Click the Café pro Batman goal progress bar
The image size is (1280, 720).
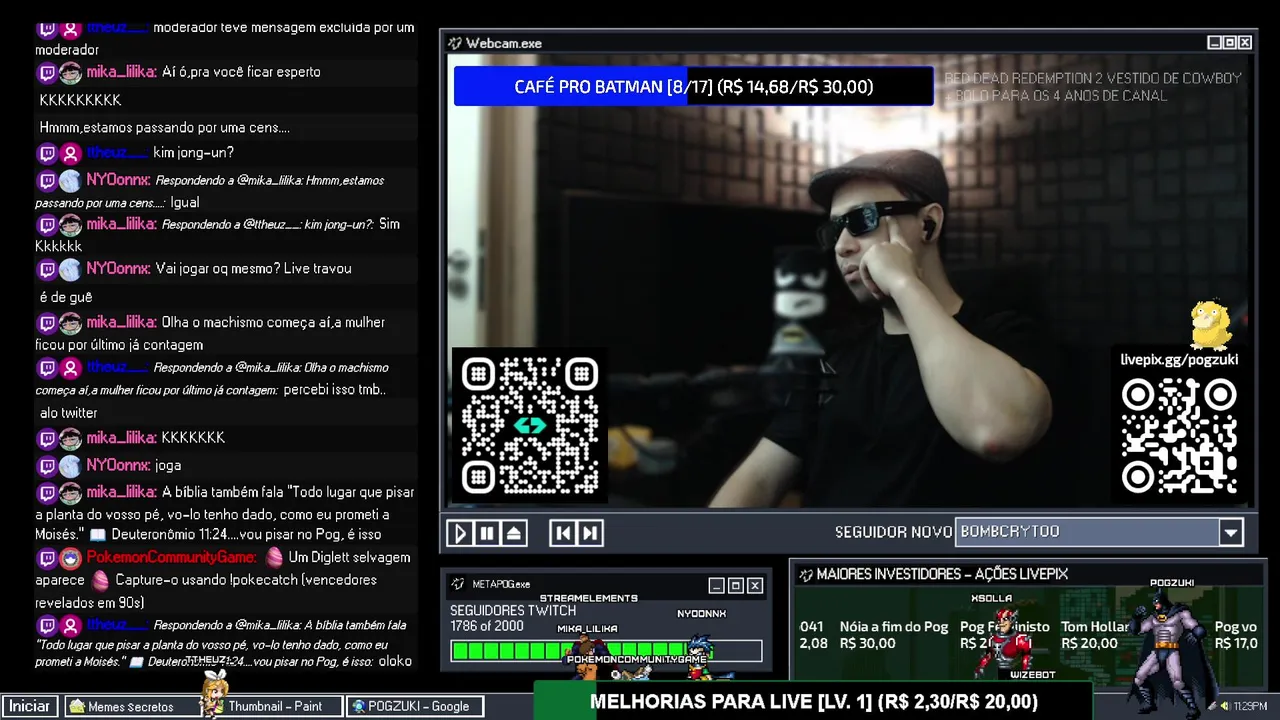pos(693,87)
